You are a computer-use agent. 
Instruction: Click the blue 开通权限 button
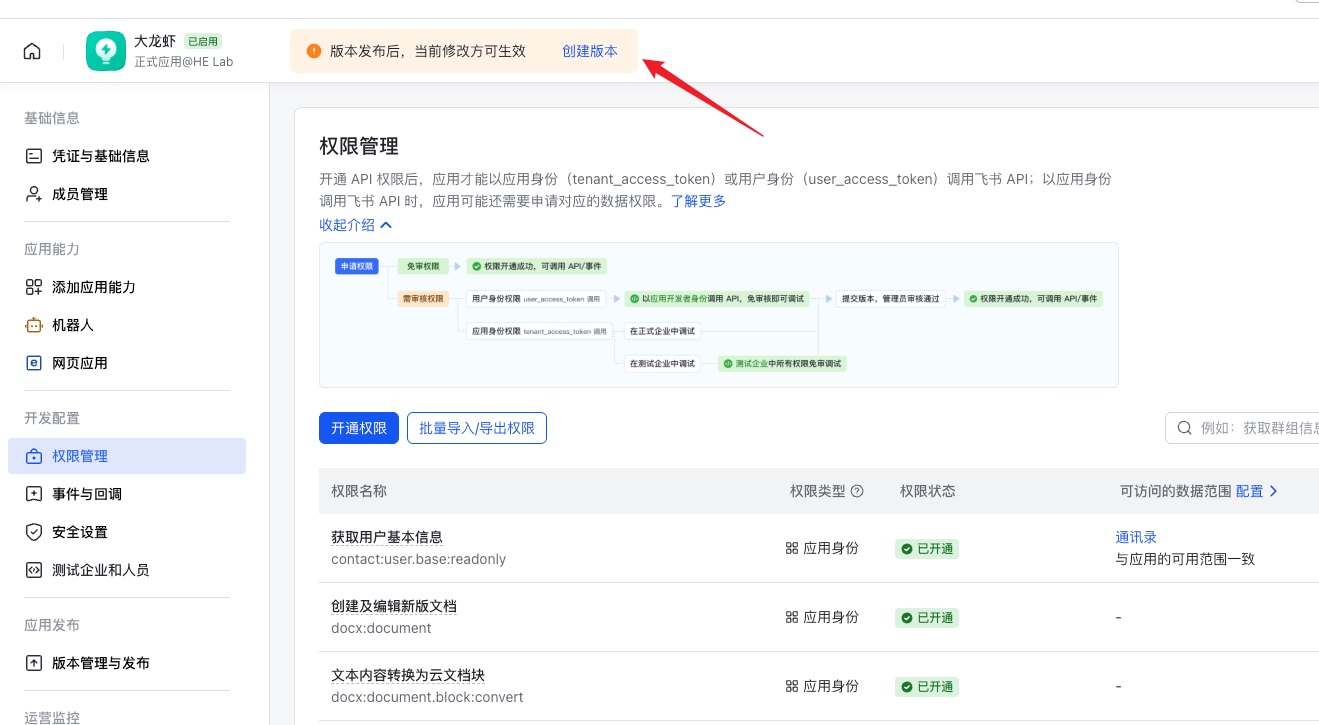click(x=359, y=428)
